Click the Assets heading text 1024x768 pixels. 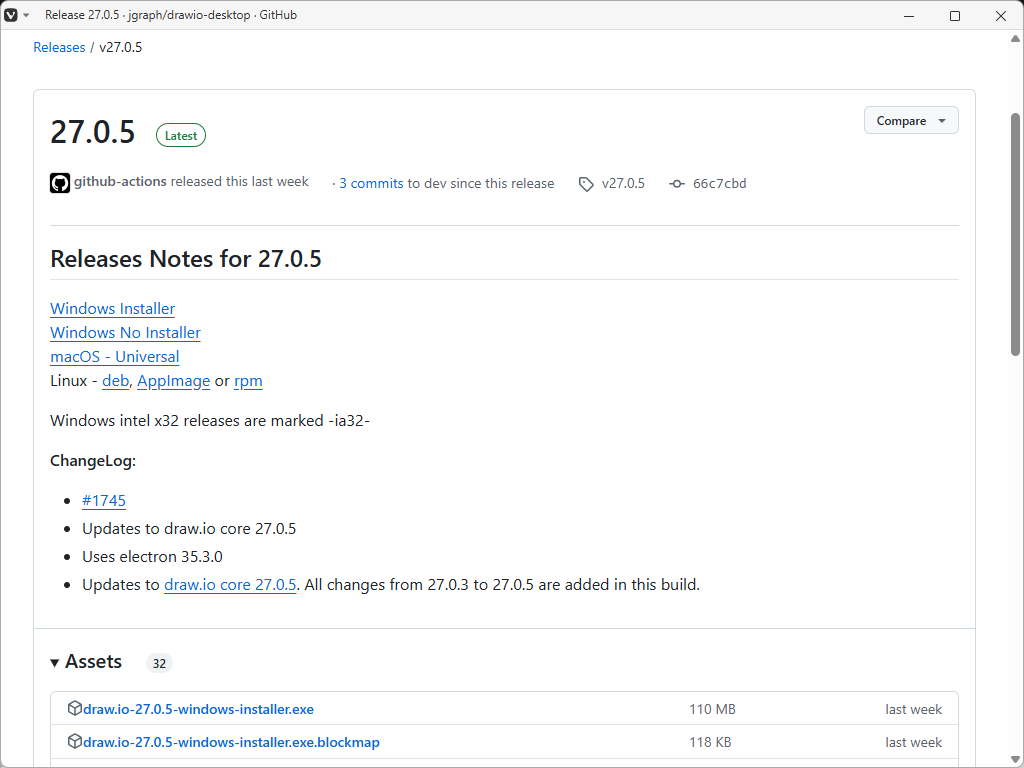point(93,662)
